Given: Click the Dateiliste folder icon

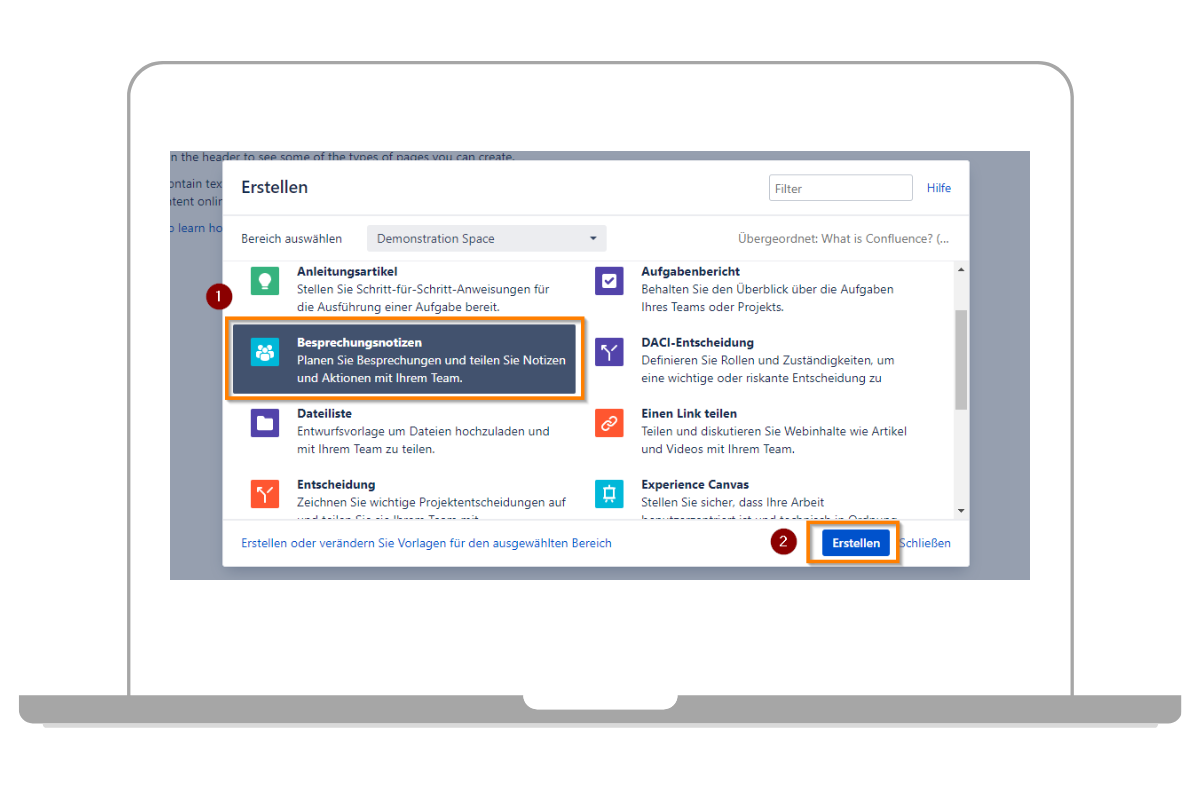Looking at the screenshot, I should point(265,423).
